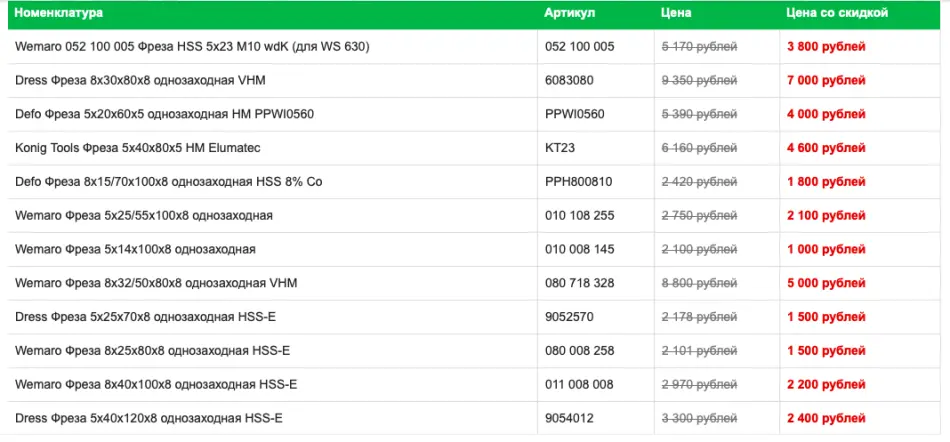Open Konig Tools Фреза 5x40x80x5 HM Elumatec
The image size is (950, 442).
pos(137,148)
